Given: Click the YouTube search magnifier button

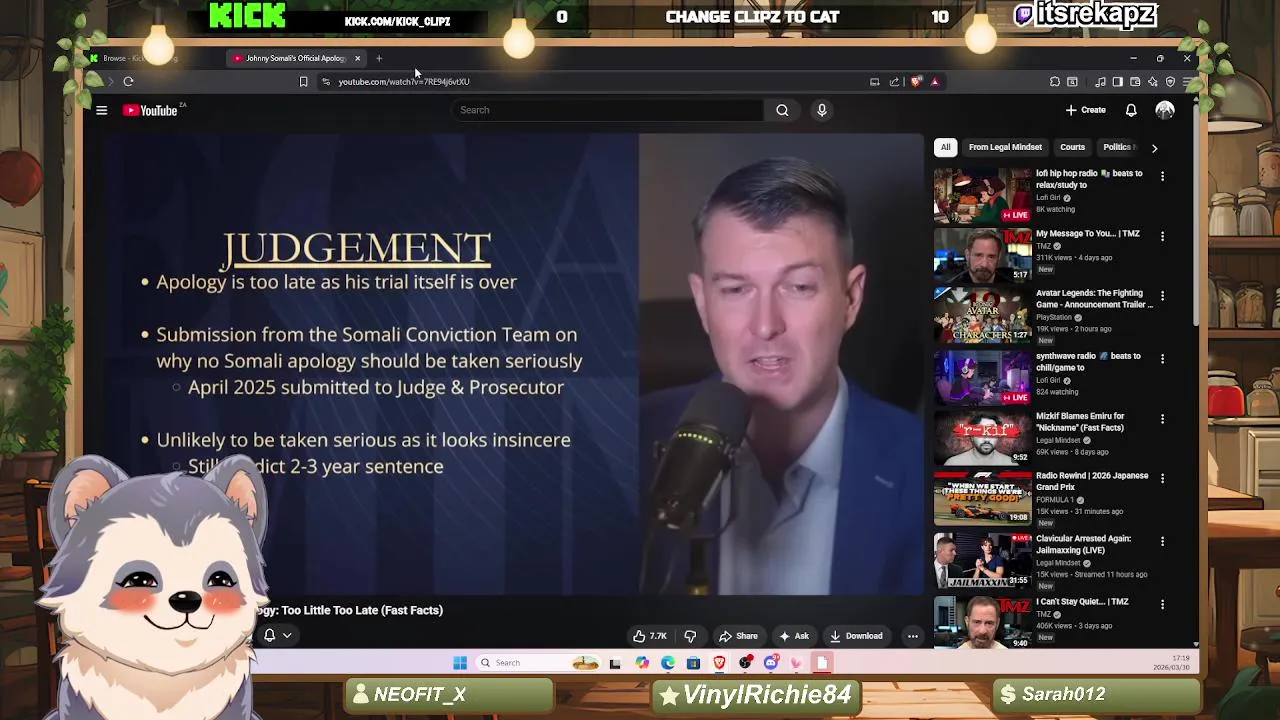Looking at the screenshot, I should (782, 110).
